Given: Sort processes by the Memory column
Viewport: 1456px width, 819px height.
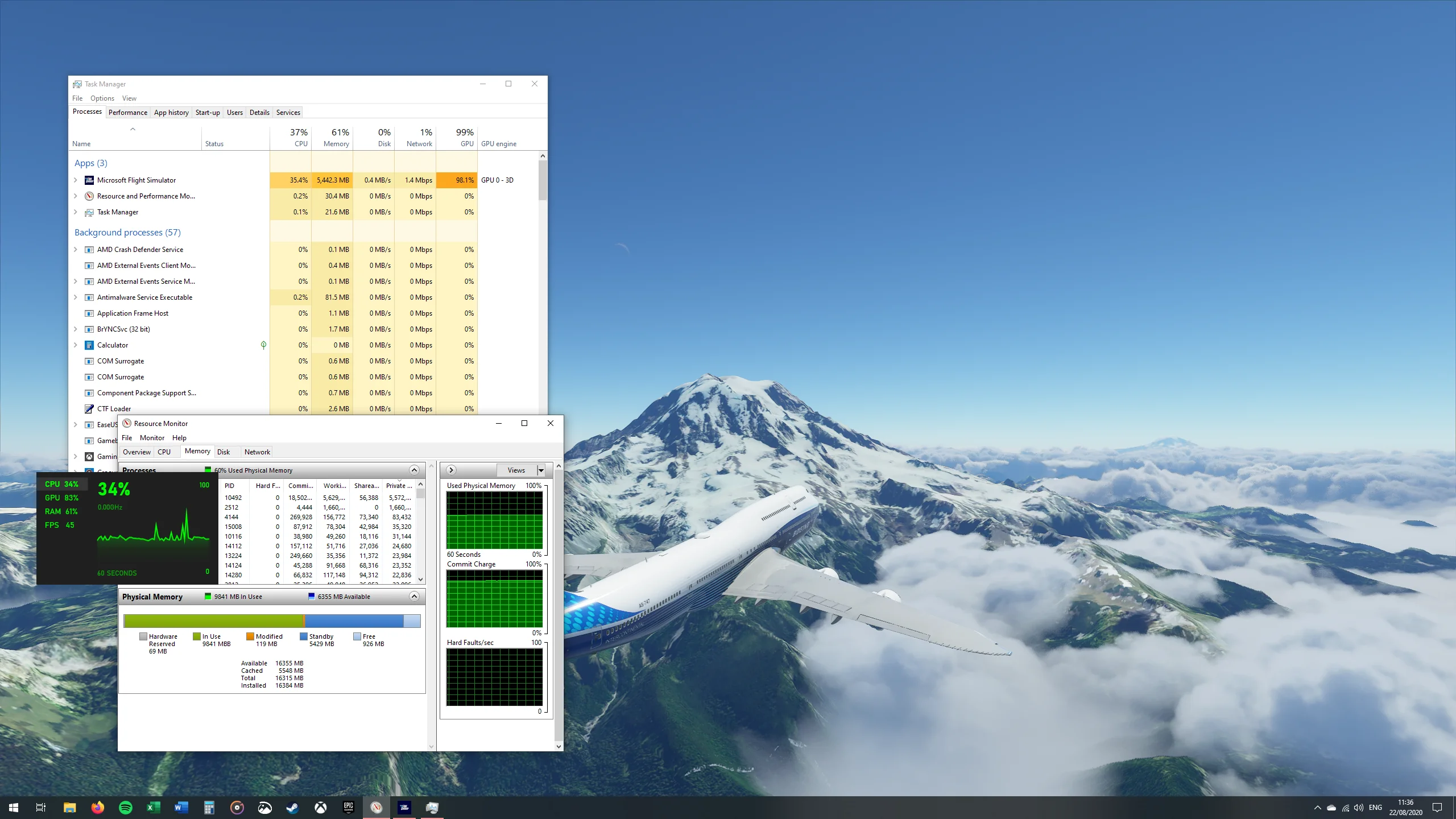Looking at the screenshot, I should pos(333,137).
